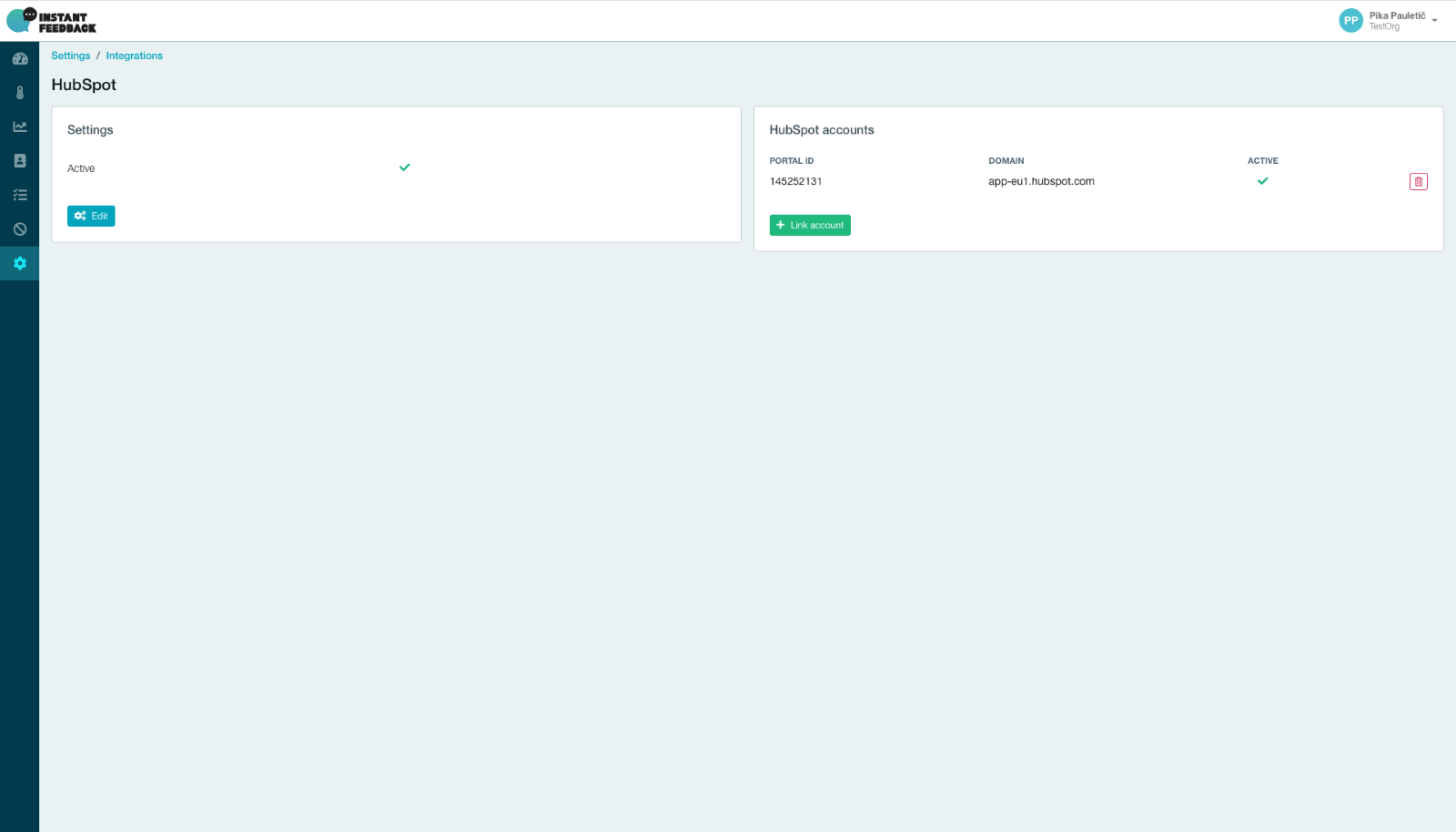Click the ACTIVE column header

pyautogui.click(x=1263, y=161)
